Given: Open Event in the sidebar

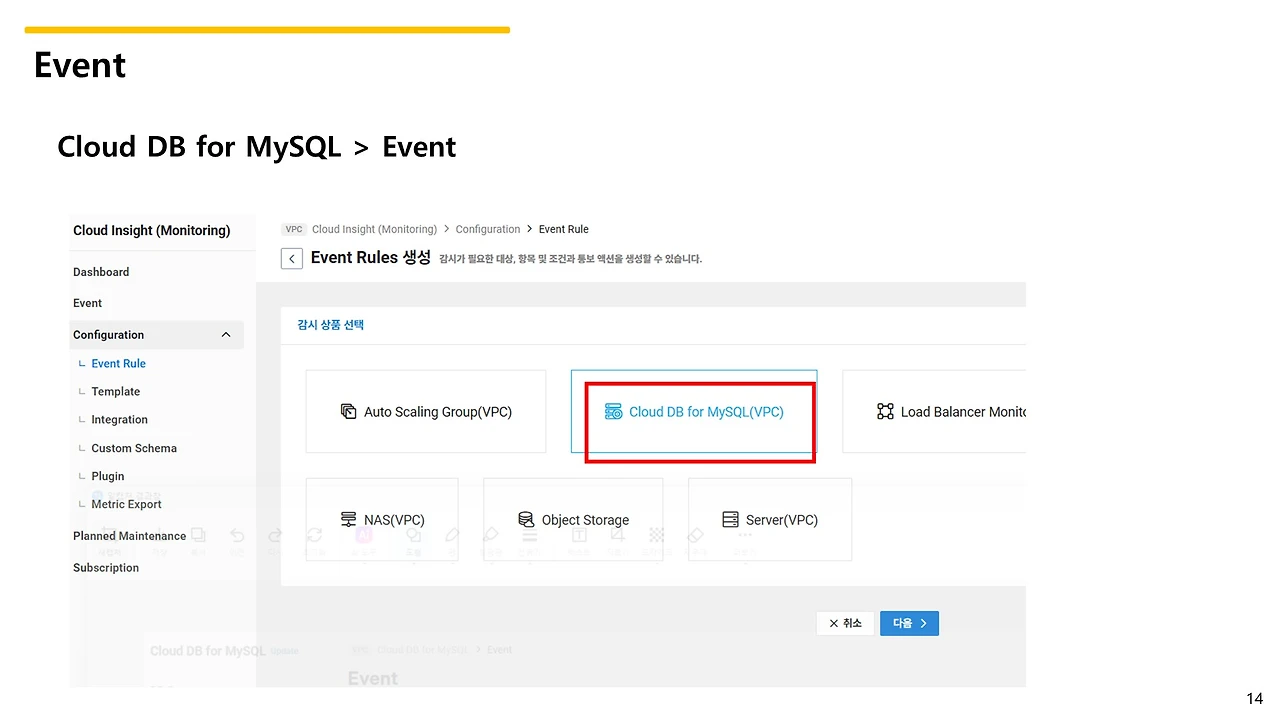Looking at the screenshot, I should tap(88, 303).
